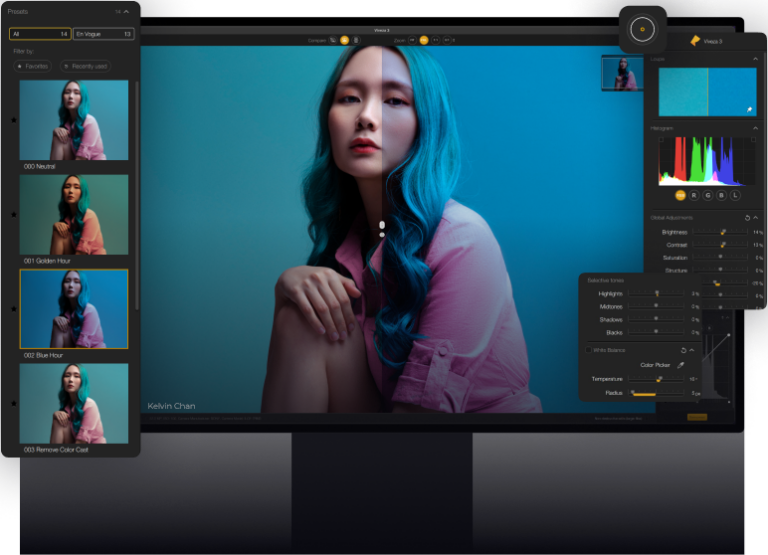This screenshot has height=555, width=768.
Task: Click the Viveza 3 logo icon
Action: coord(696,40)
